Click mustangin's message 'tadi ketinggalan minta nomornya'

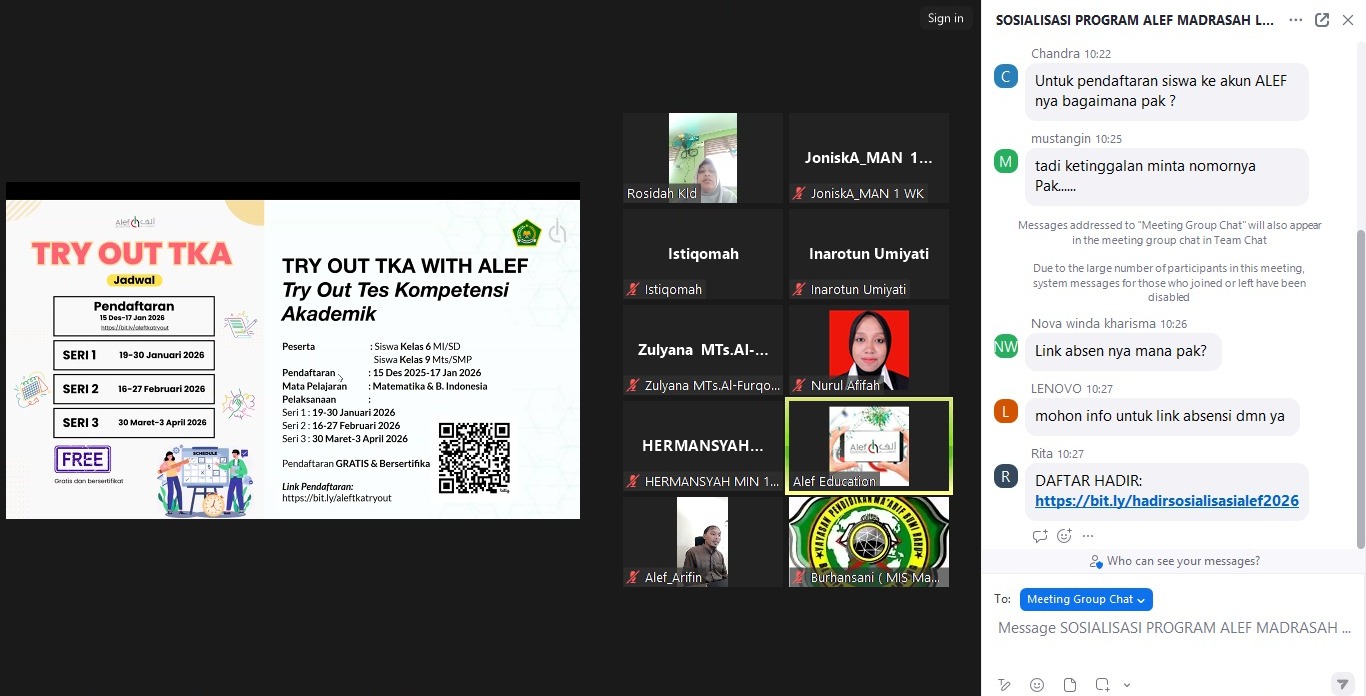[x=1167, y=176]
